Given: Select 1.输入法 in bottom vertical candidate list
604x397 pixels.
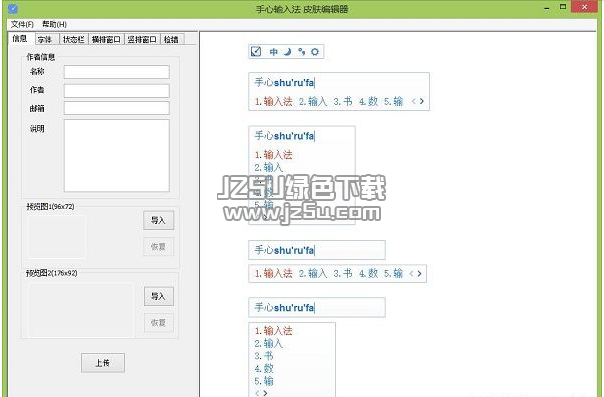Looking at the screenshot, I should (x=273, y=330).
